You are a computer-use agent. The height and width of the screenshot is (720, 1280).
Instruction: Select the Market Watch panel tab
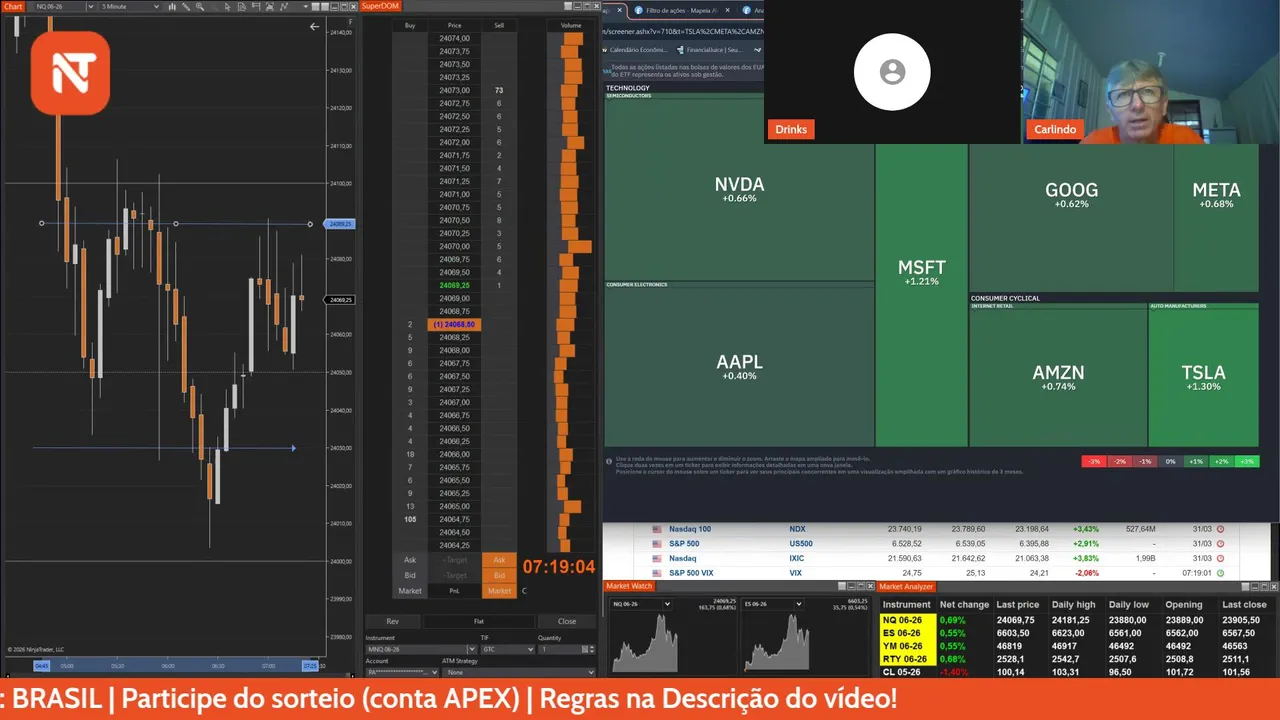(x=629, y=586)
